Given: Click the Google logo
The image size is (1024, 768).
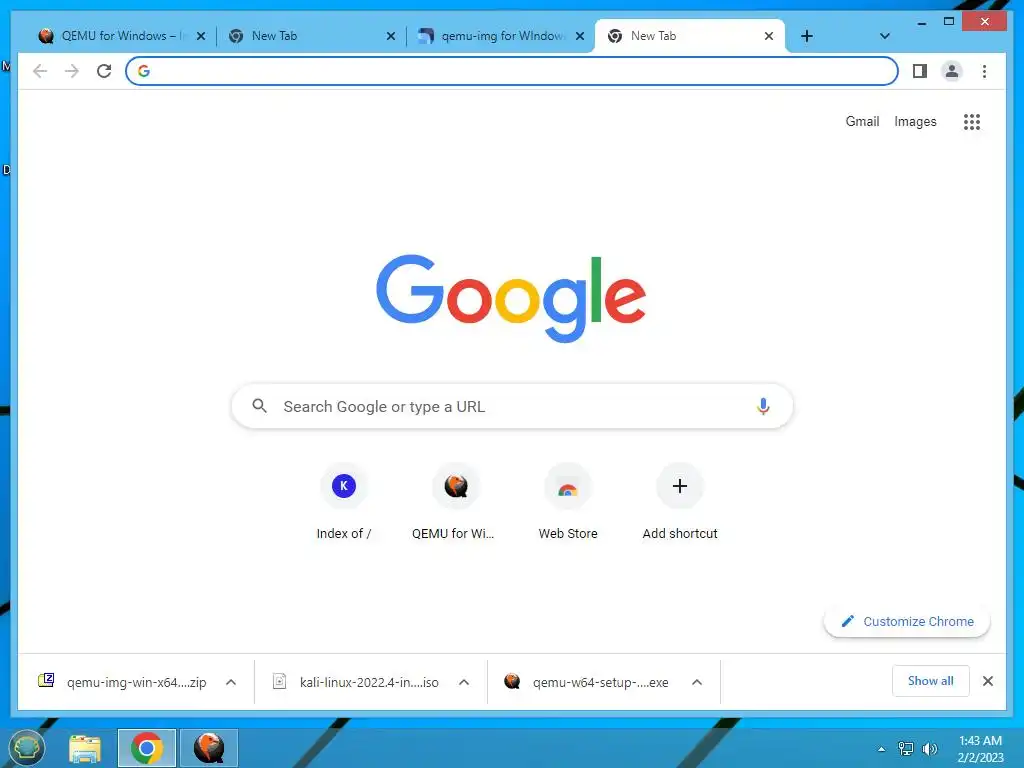Looking at the screenshot, I should coord(511,297).
